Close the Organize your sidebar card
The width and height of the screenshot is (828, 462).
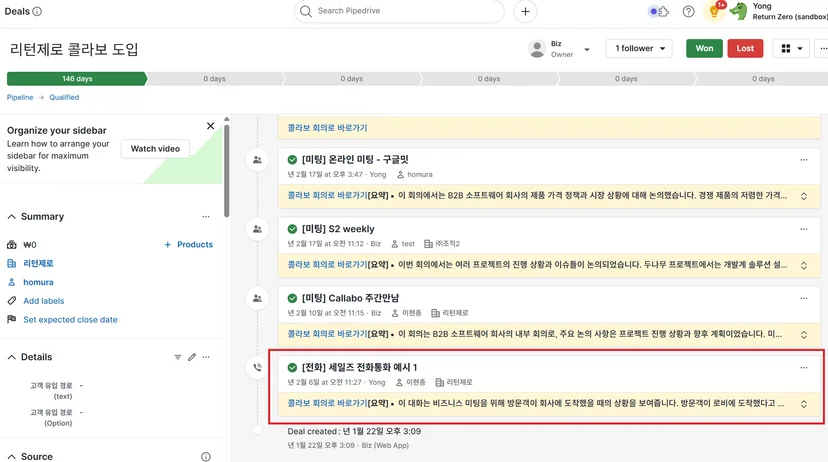coord(210,126)
